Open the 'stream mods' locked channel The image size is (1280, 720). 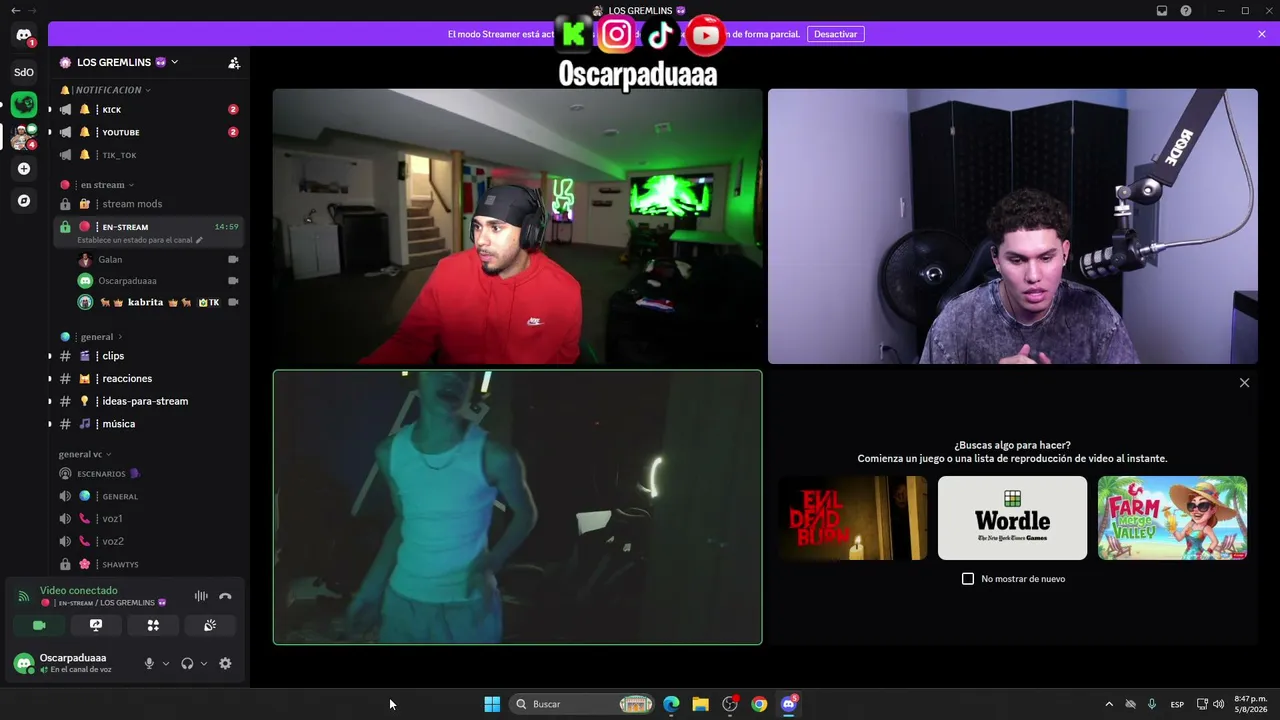149,204
